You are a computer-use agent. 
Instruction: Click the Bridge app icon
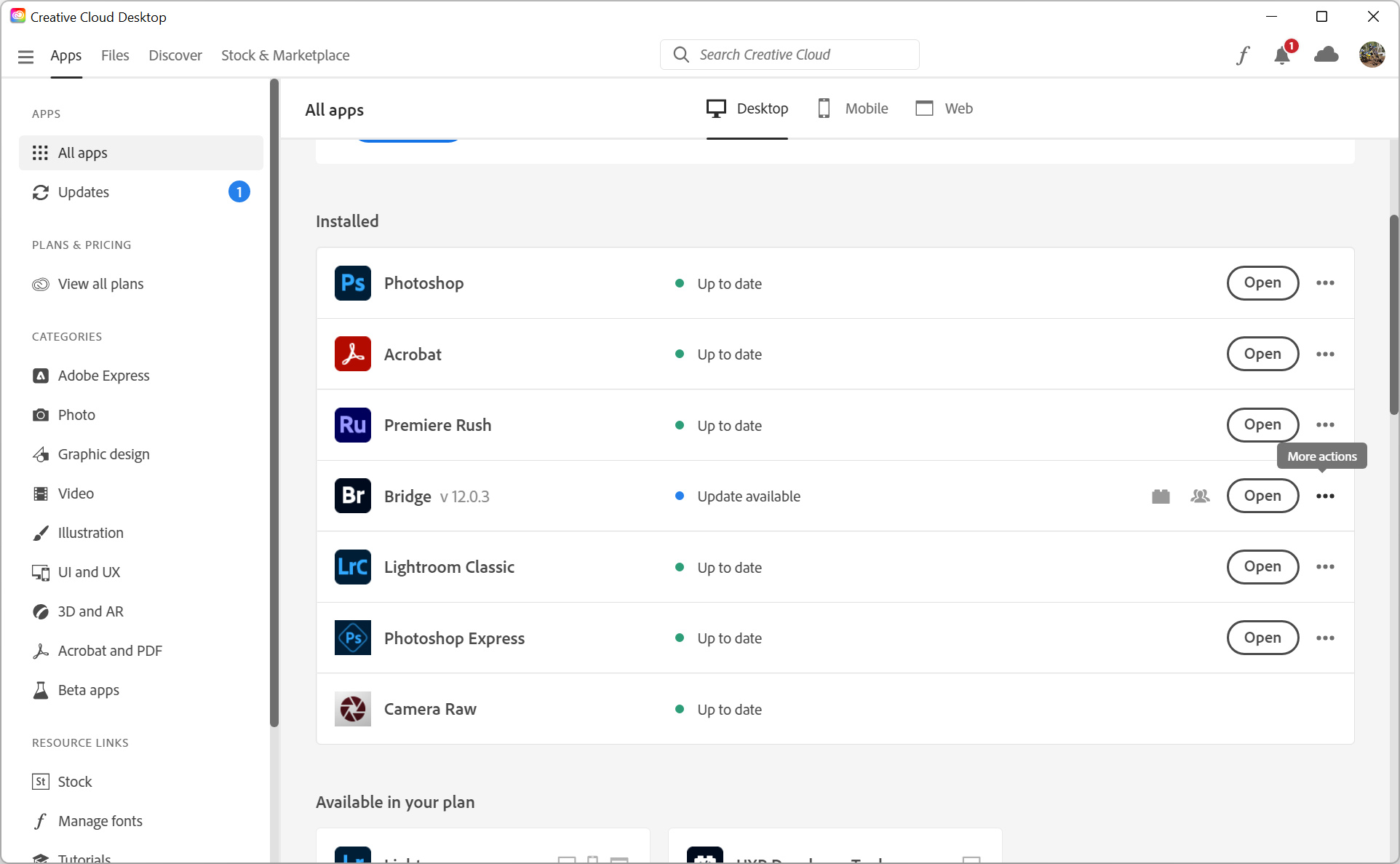pos(353,495)
